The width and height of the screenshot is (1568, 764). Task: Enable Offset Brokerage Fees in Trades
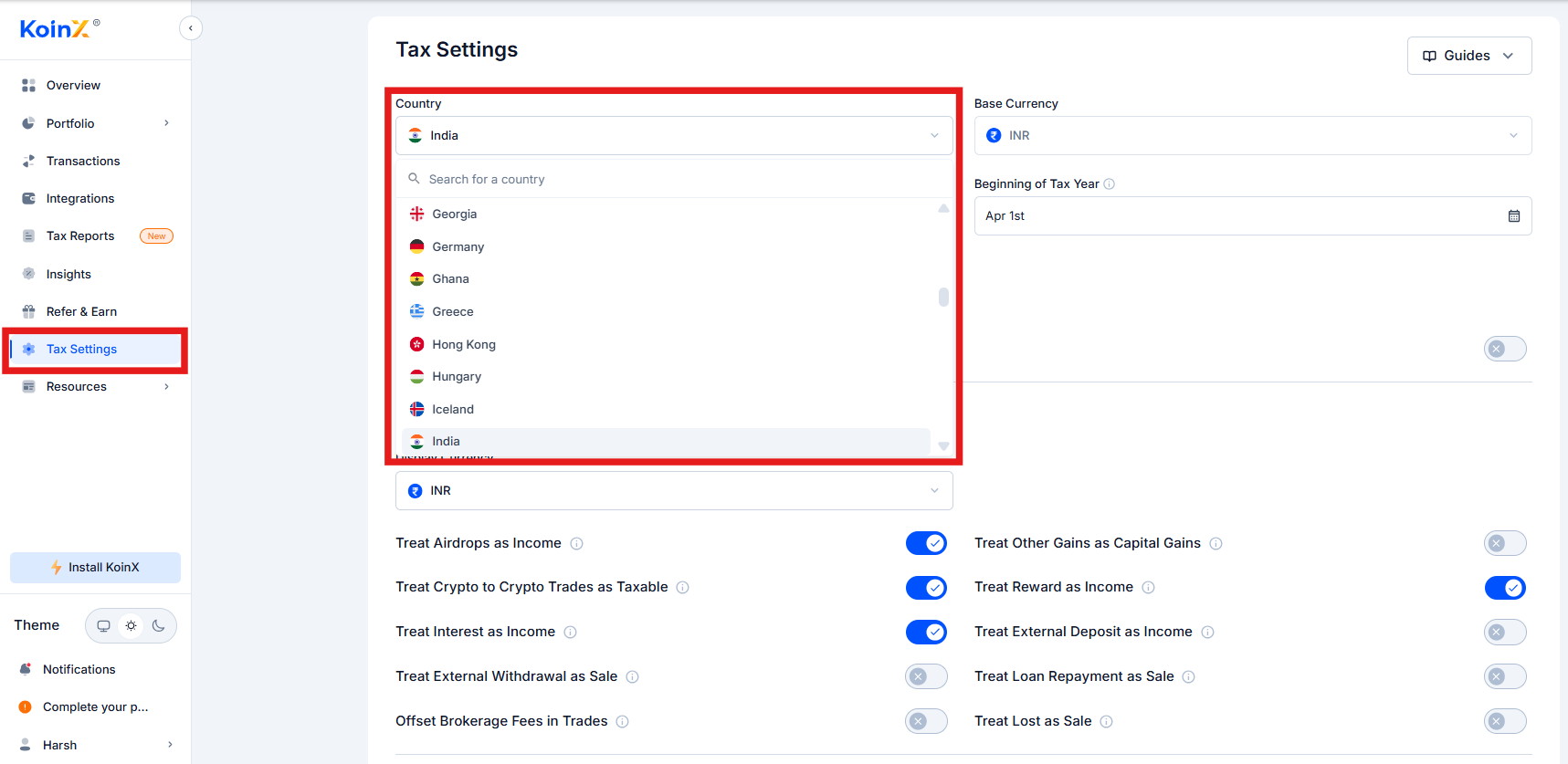click(926, 721)
